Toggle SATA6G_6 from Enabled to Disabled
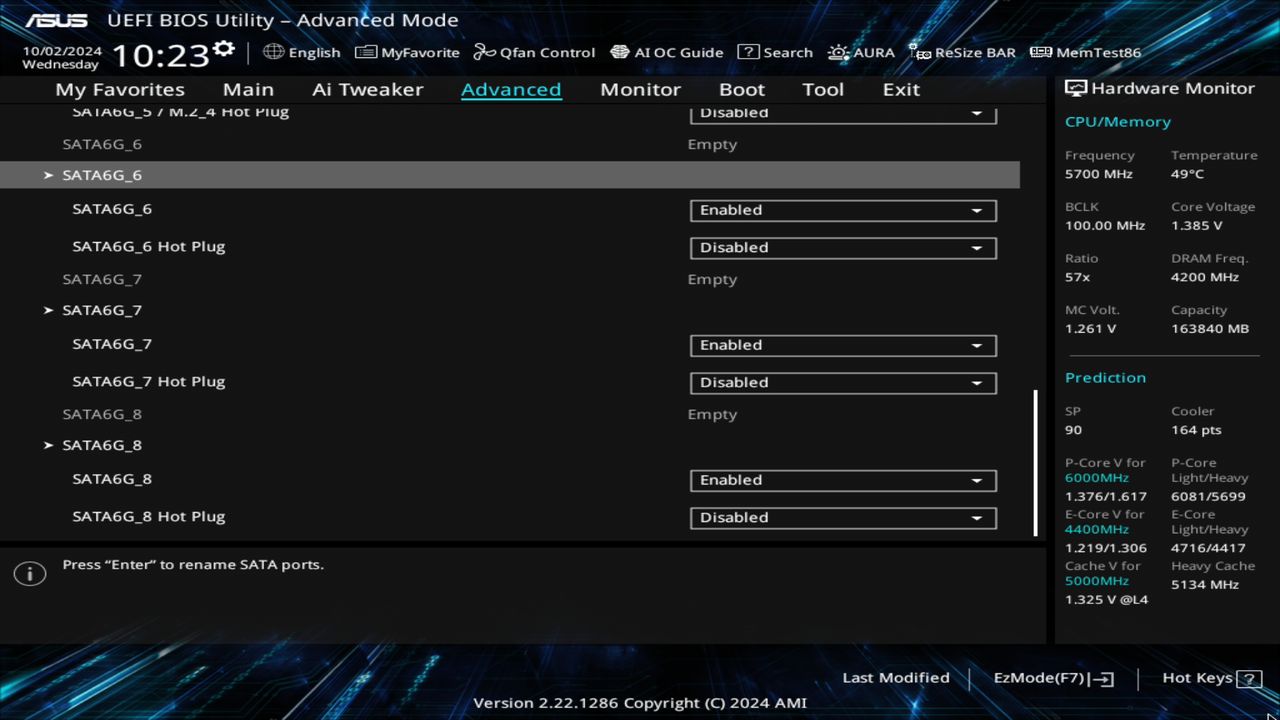Screen dimensions: 1280x720 pos(842,210)
